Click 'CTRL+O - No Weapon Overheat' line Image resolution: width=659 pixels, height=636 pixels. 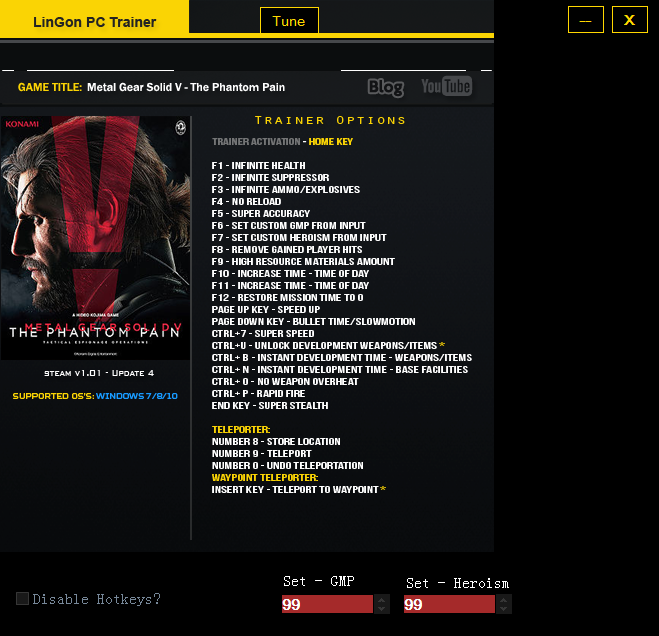coord(285,382)
